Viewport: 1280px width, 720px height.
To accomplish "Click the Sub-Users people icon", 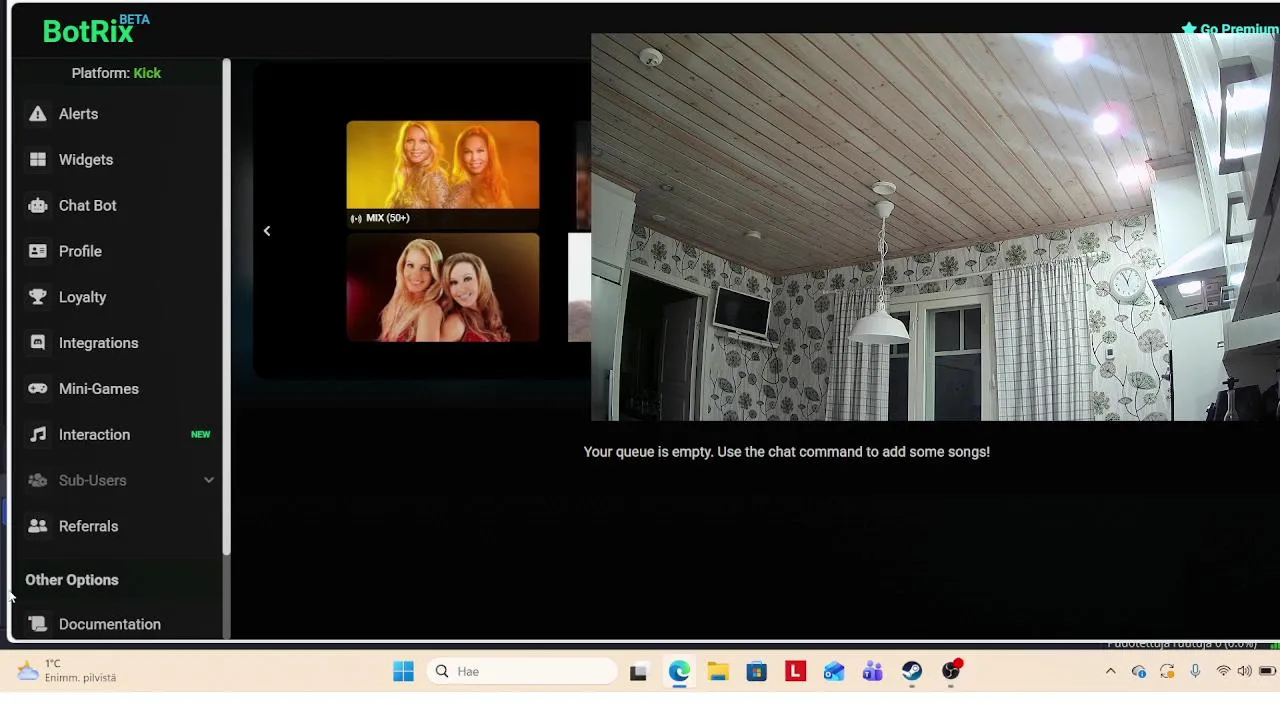I will [38, 480].
